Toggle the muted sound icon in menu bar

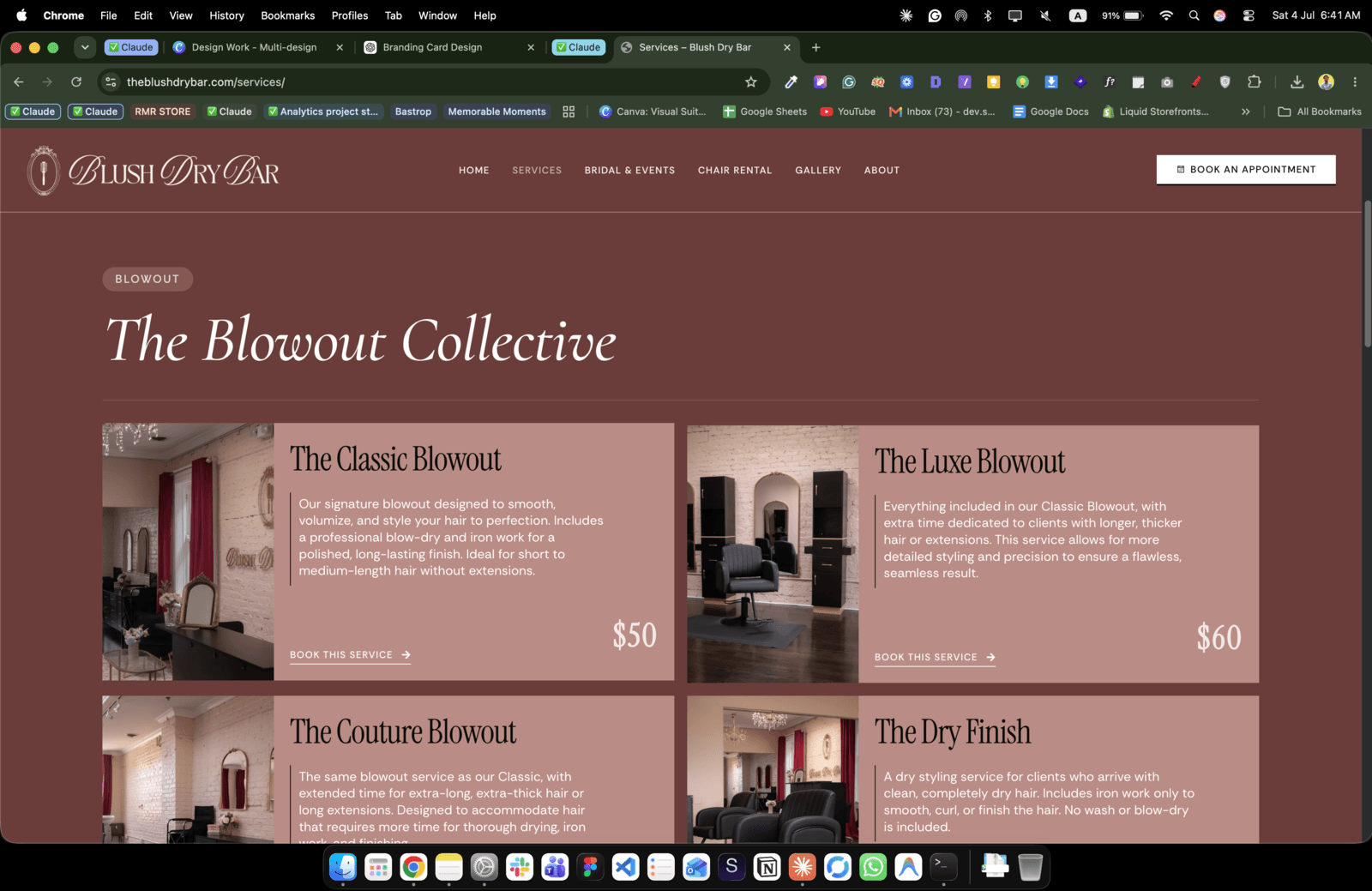[x=1045, y=15]
